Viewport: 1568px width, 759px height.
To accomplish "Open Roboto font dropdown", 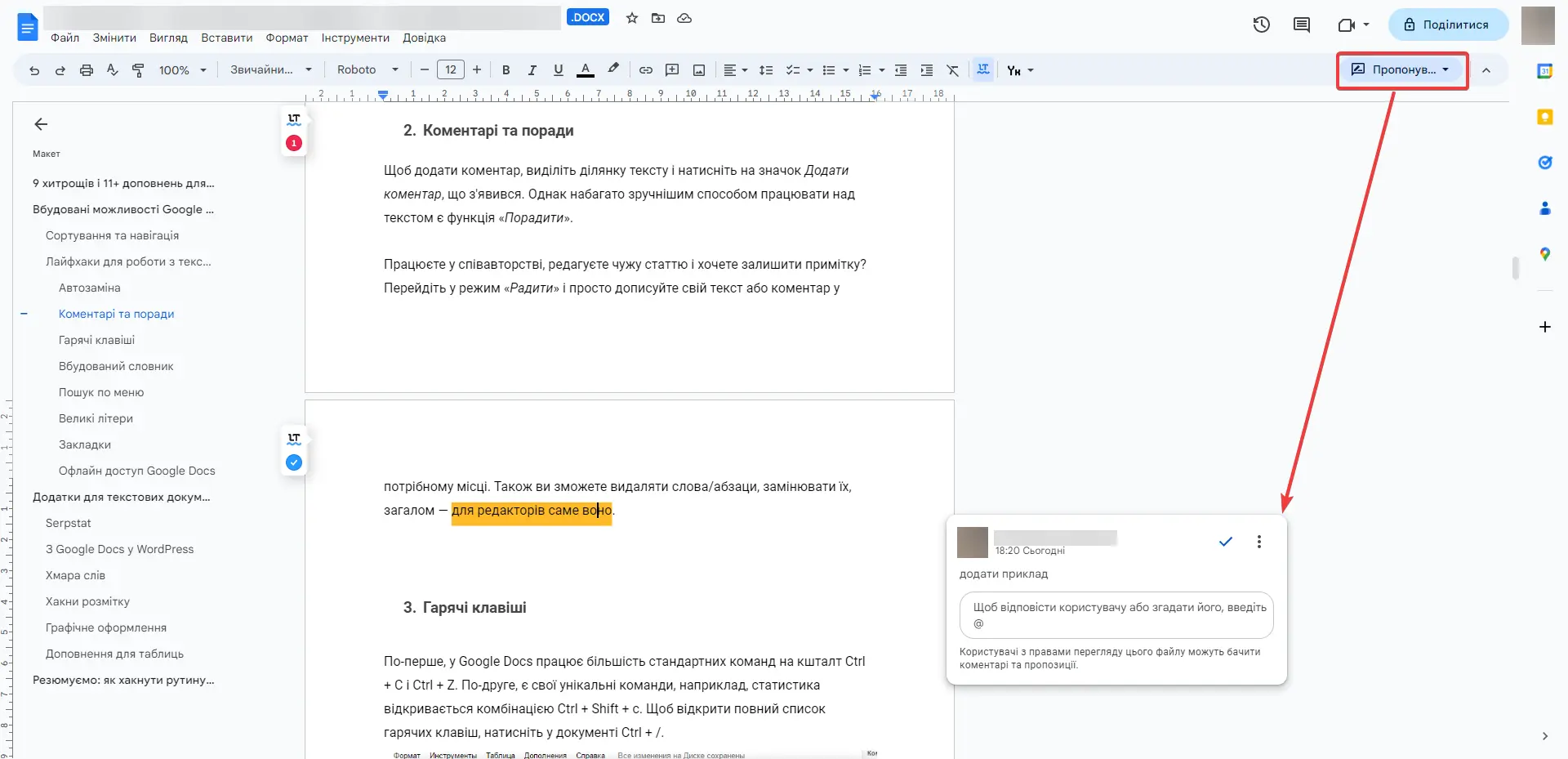I will tap(367, 70).
